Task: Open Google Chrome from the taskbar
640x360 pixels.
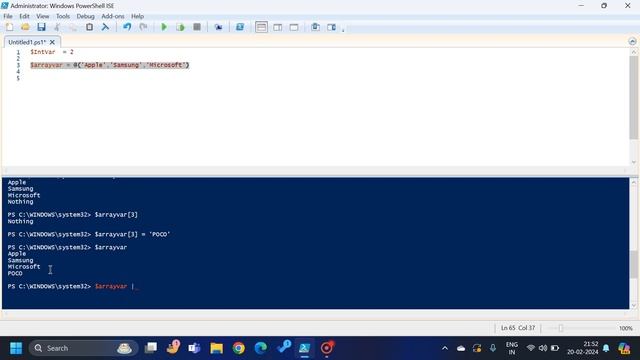Action: pyautogui.click(x=238, y=348)
